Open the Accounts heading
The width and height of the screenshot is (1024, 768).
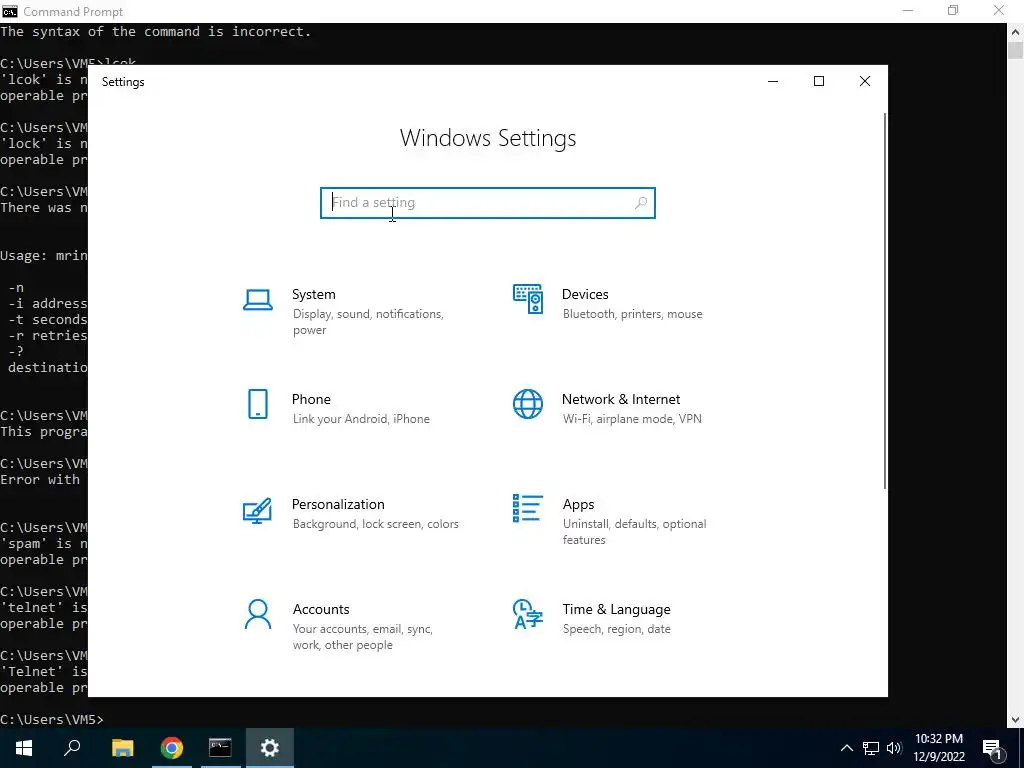tap(321, 609)
